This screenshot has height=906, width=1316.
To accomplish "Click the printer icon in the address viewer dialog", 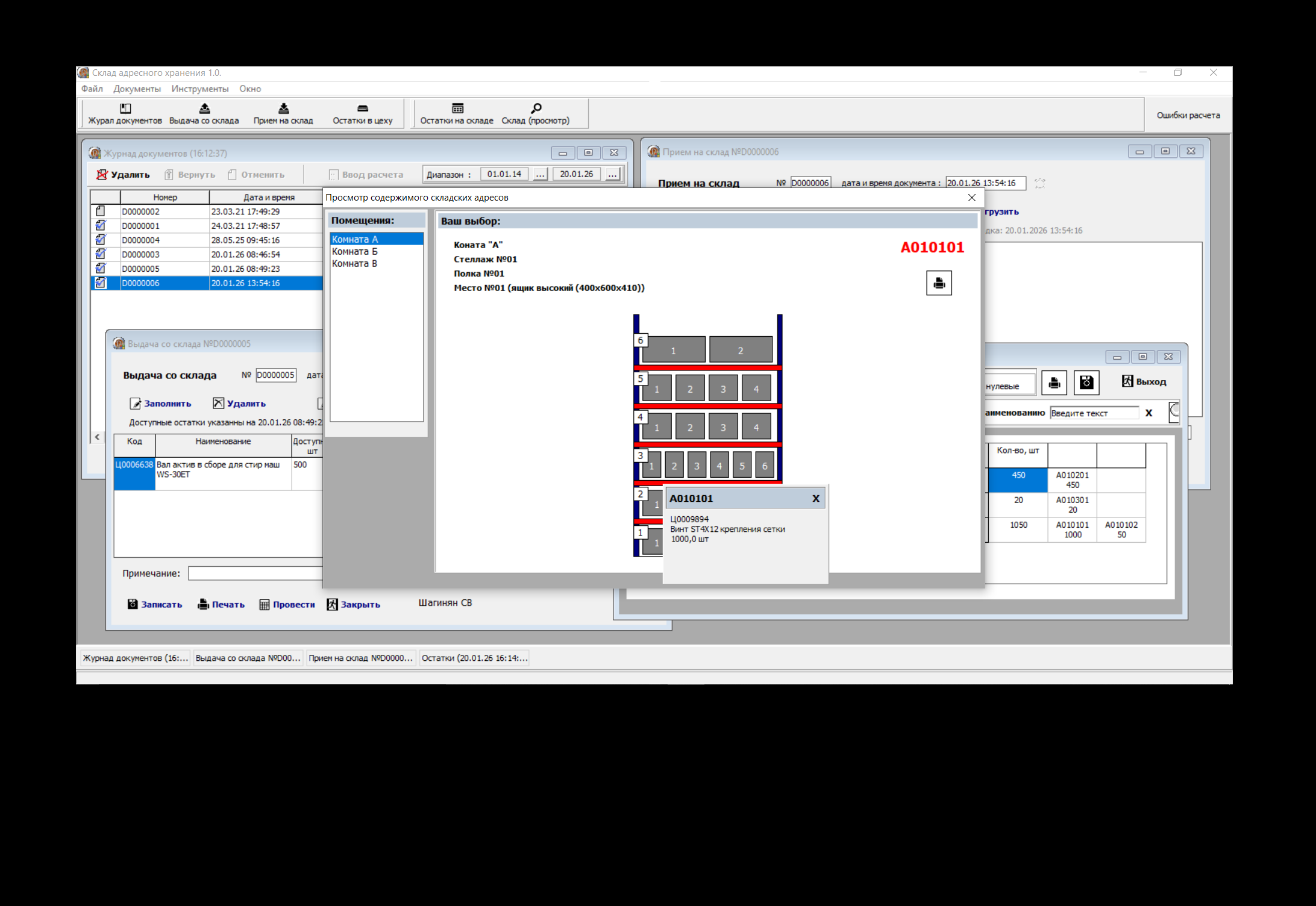I will tap(939, 283).
